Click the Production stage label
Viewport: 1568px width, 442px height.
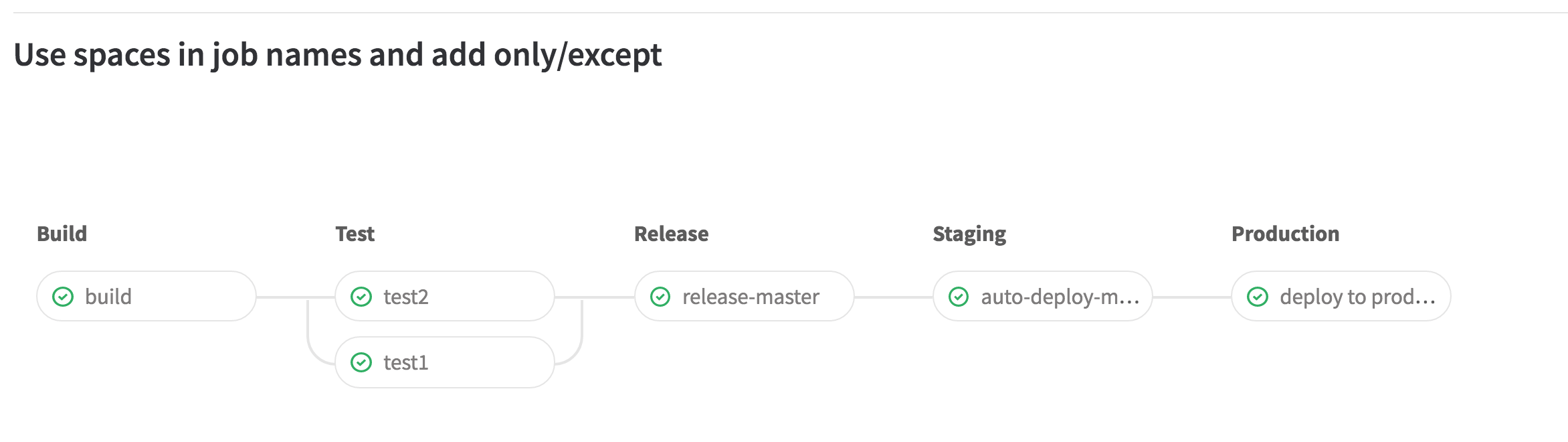(x=1286, y=234)
